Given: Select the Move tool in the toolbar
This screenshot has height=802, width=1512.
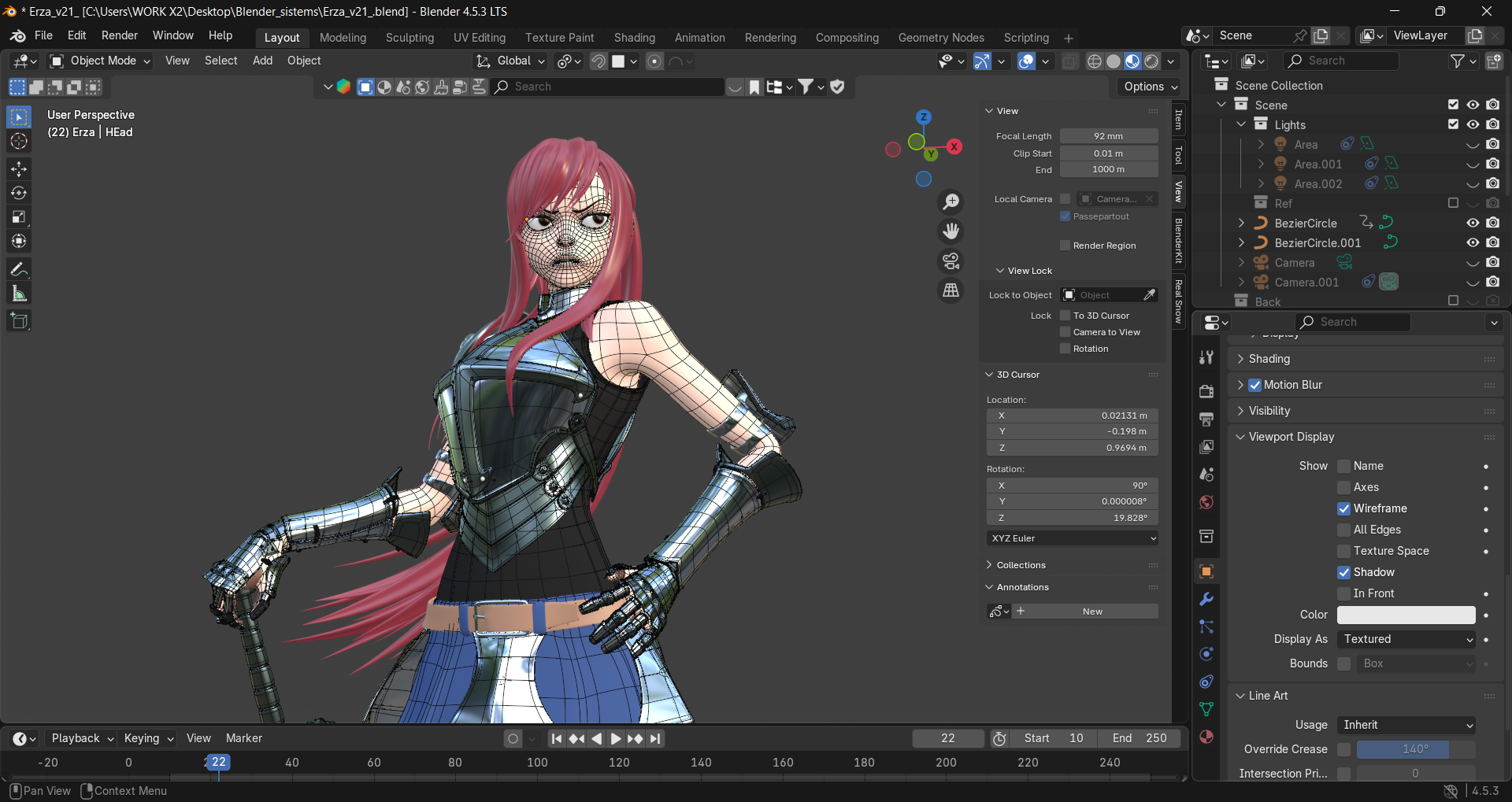Looking at the screenshot, I should point(19,168).
